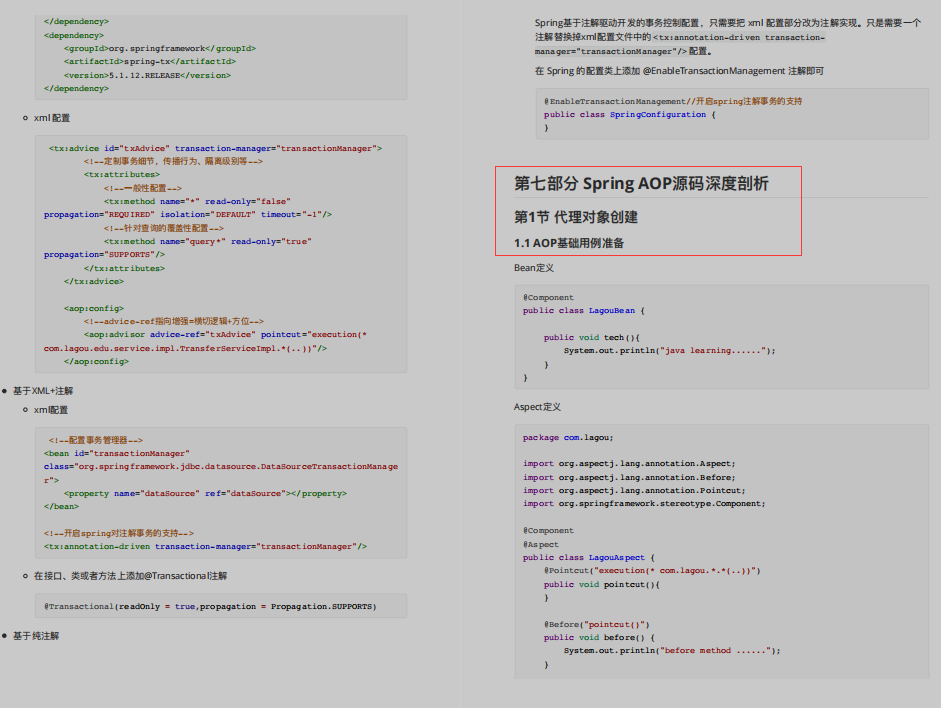Click the '<!--advice-ref指向增强=横切逻辑+方位-->' comment
Viewport: 941px width, 708px height.
click(x=173, y=321)
